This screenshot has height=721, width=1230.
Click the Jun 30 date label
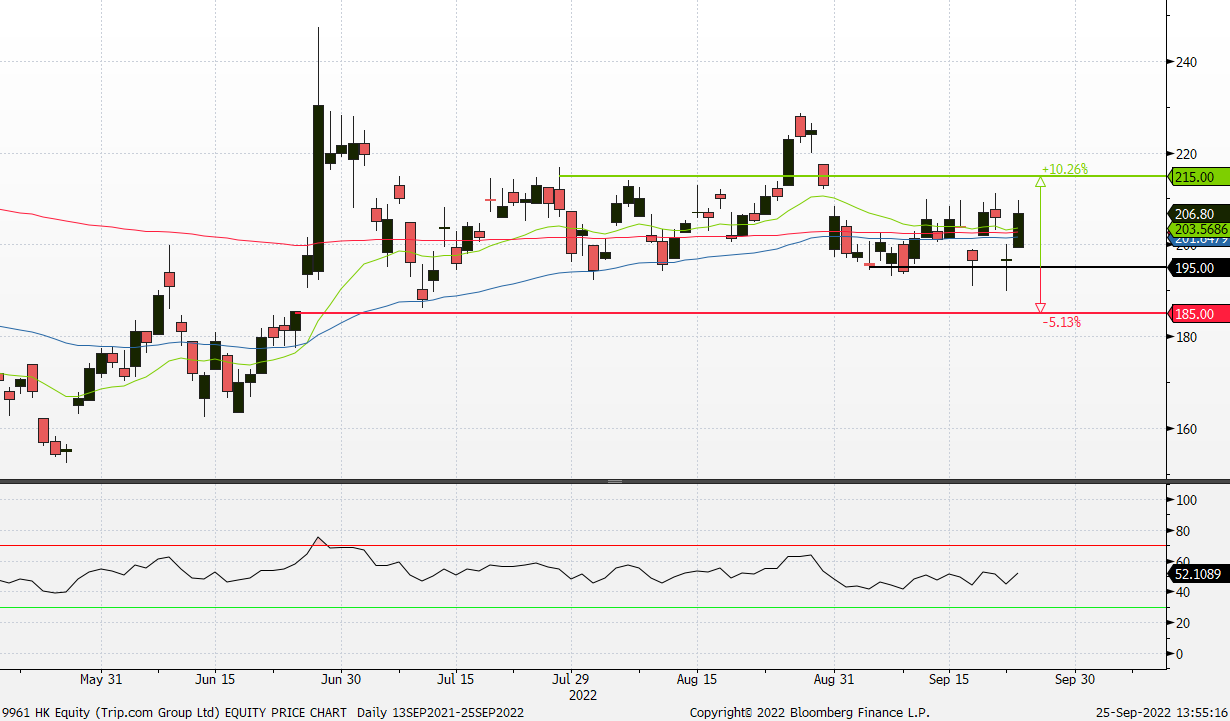[x=340, y=679]
